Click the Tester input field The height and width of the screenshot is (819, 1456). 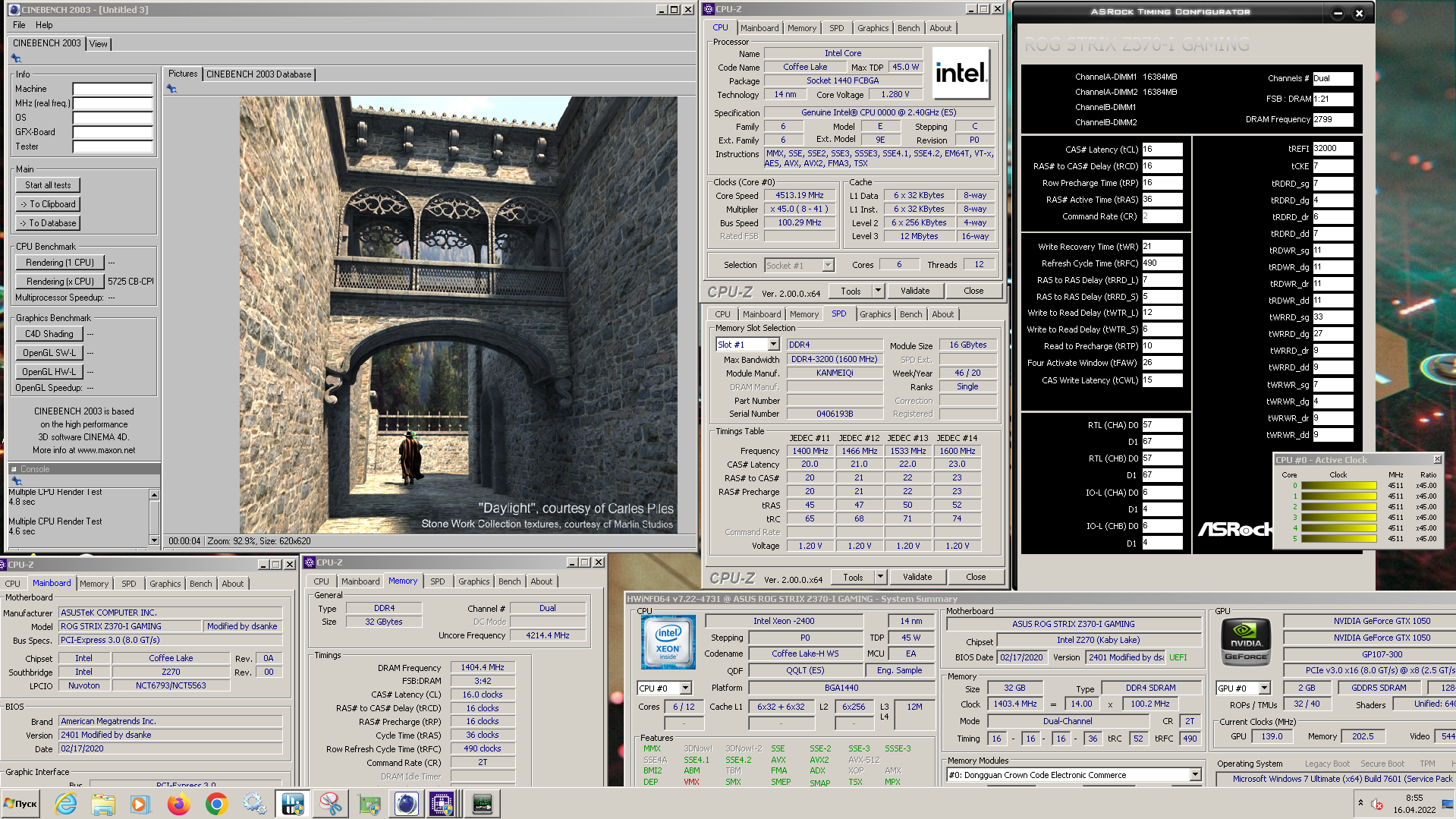[x=113, y=146]
